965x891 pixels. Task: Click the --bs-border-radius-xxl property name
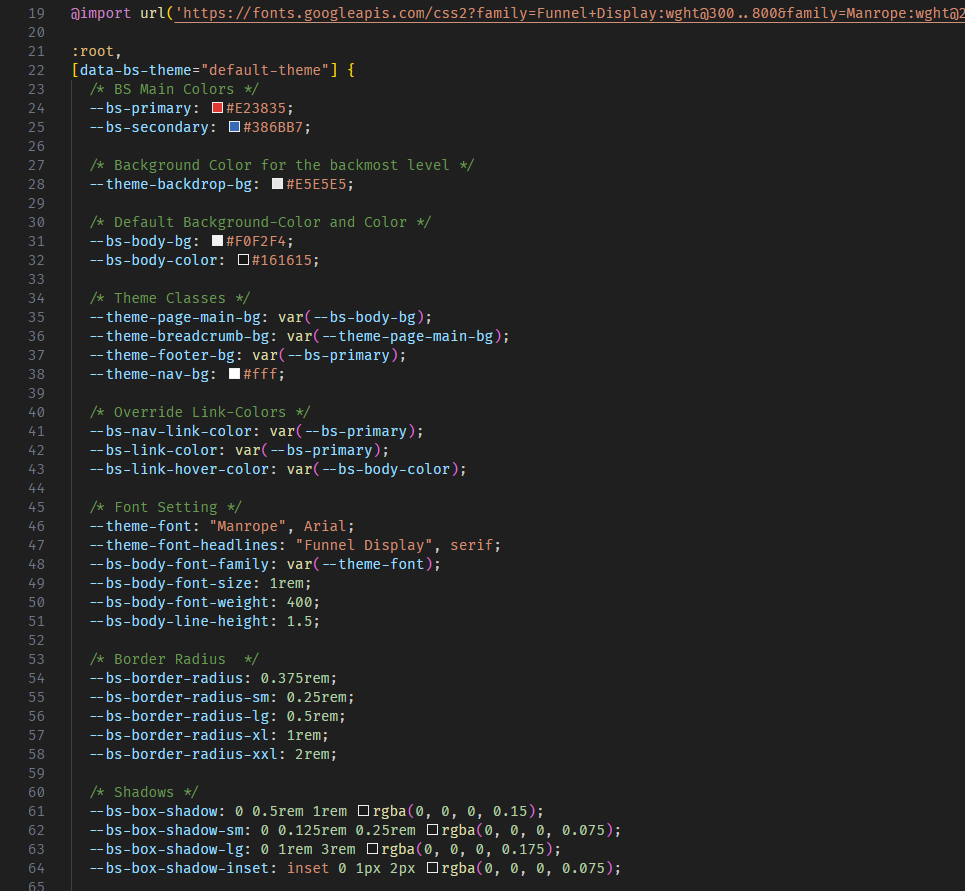tap(178, 754)
